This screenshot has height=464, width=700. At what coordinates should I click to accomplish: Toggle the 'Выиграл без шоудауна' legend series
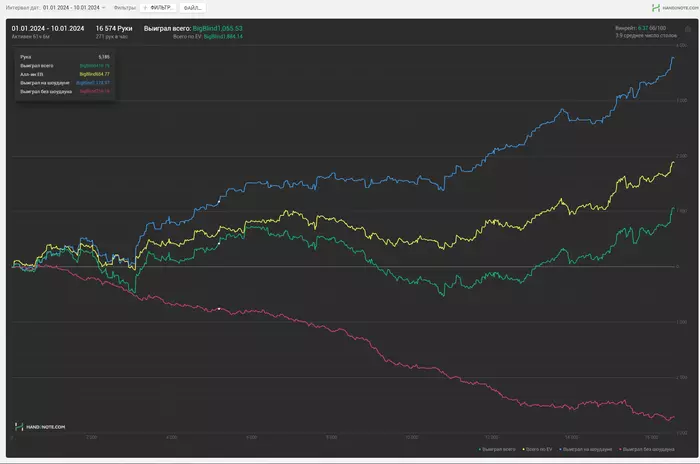point(646,449)
